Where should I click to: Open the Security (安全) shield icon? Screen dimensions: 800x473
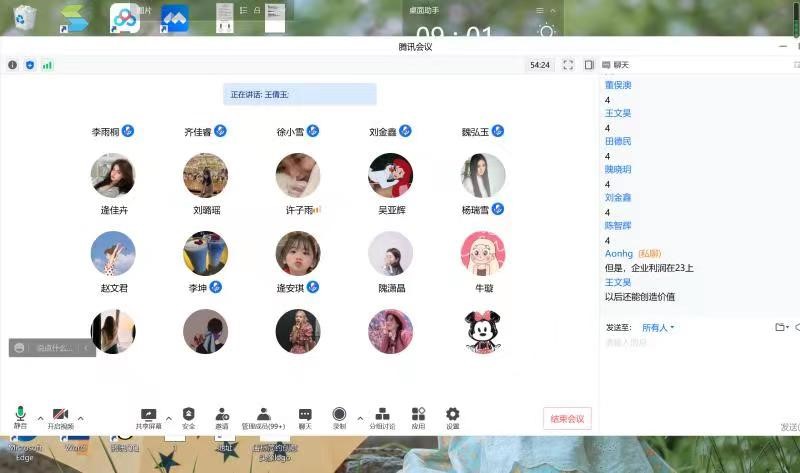tap(188, 415)
